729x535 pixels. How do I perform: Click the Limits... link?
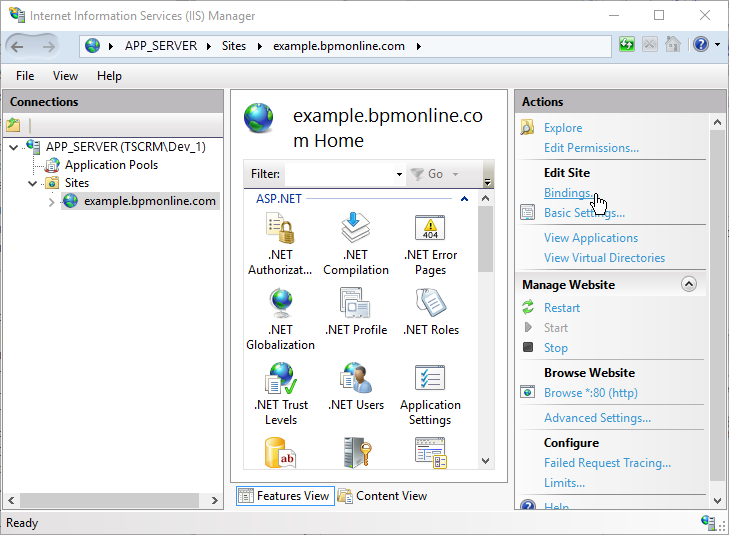click(x=564, y=483)
